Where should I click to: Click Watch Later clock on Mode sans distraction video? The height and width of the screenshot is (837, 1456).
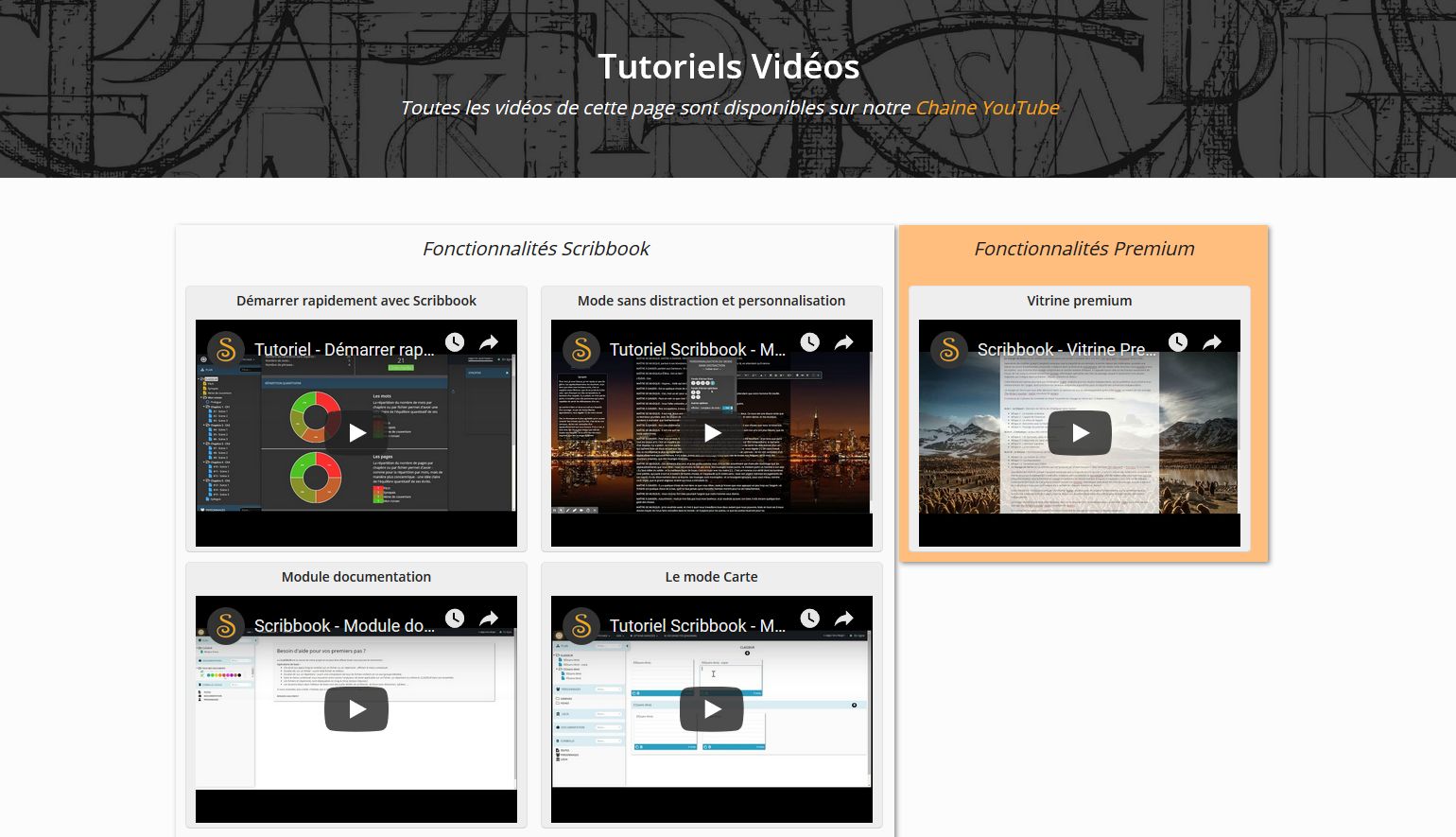810,342
